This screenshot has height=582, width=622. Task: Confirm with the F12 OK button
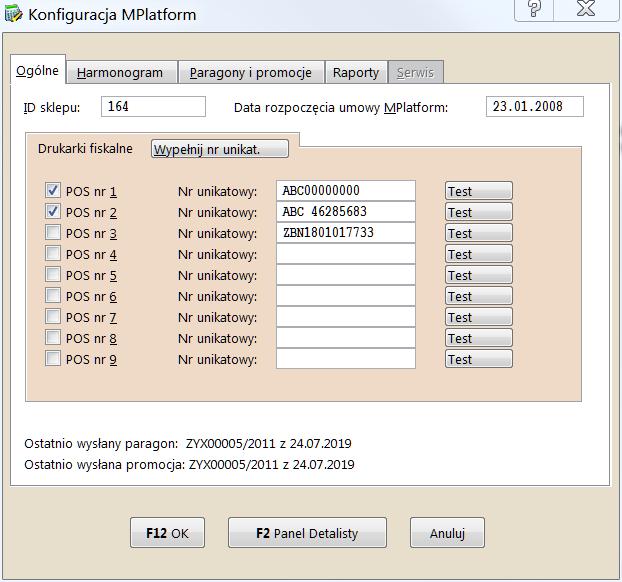tap(167, 533)
